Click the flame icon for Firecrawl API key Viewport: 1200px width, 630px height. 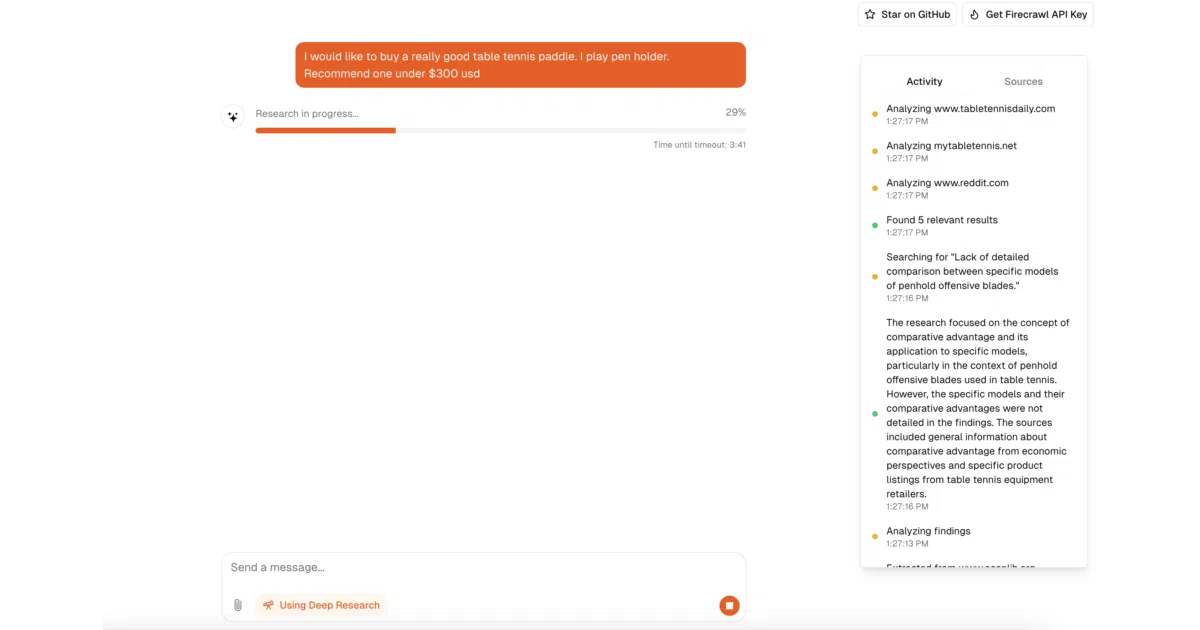pos(974,15)
